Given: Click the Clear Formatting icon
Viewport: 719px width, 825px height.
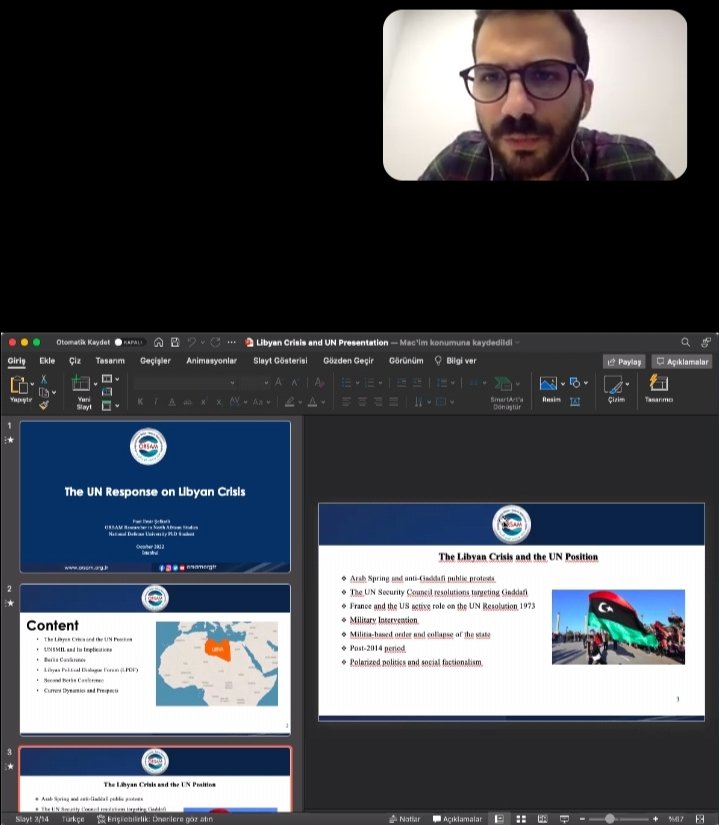Looking at the screenshot, I should click(319, 383).
